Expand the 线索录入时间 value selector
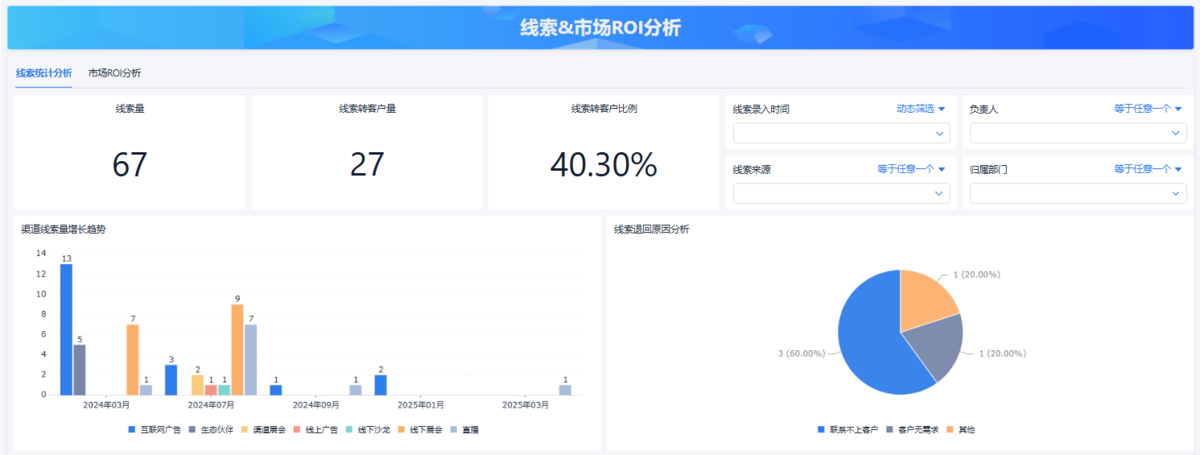 click(x=841, y=133)
